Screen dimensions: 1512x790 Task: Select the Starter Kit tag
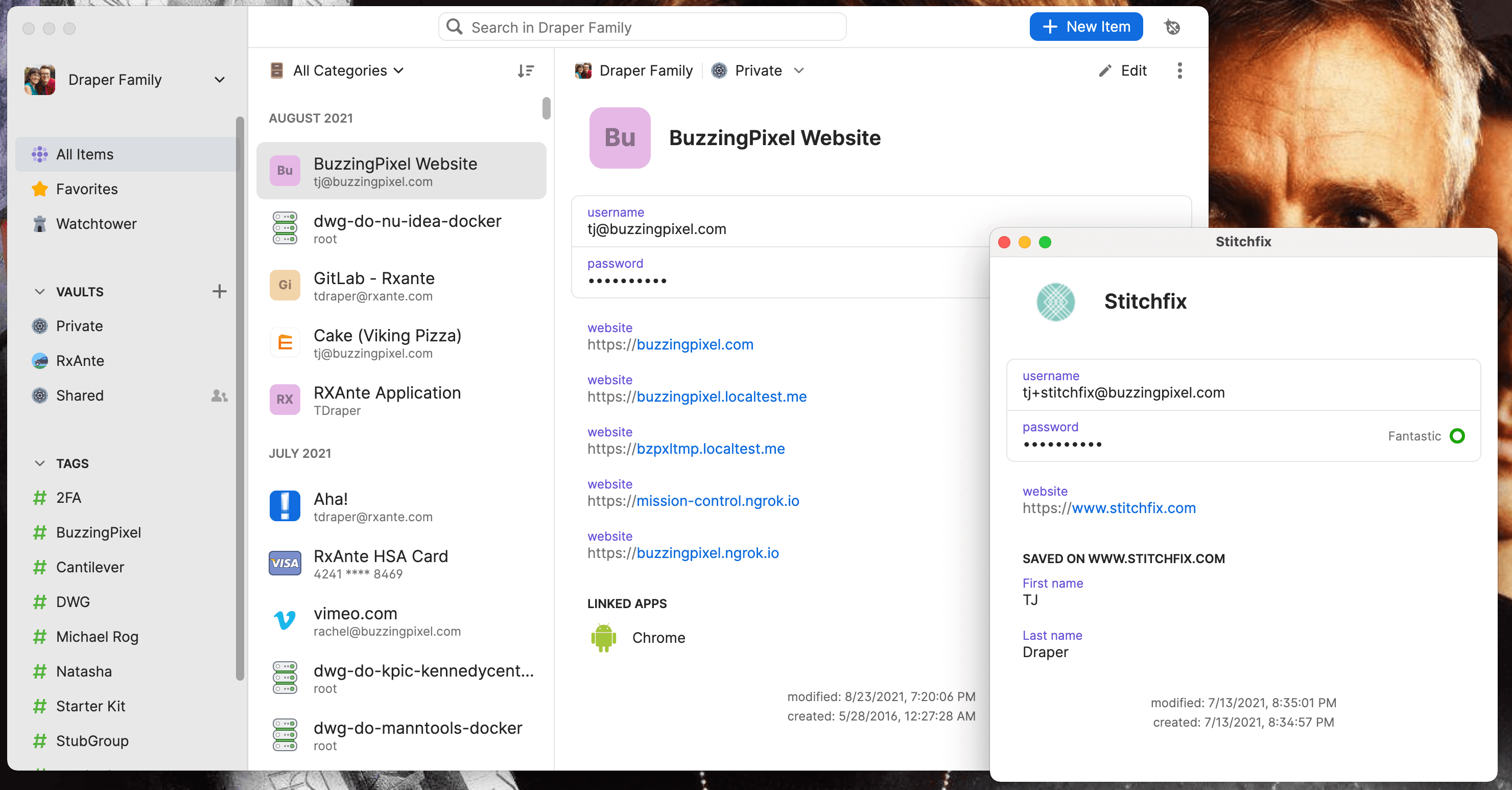(127, 707)
